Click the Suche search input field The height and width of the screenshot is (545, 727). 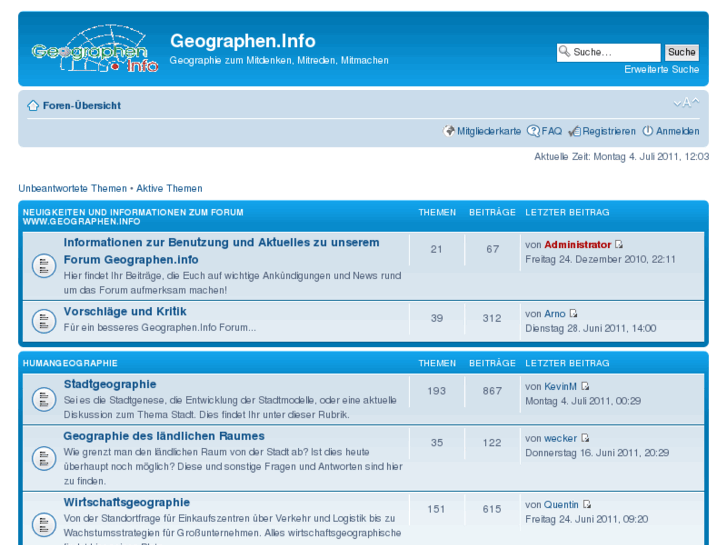coord(608,52)
